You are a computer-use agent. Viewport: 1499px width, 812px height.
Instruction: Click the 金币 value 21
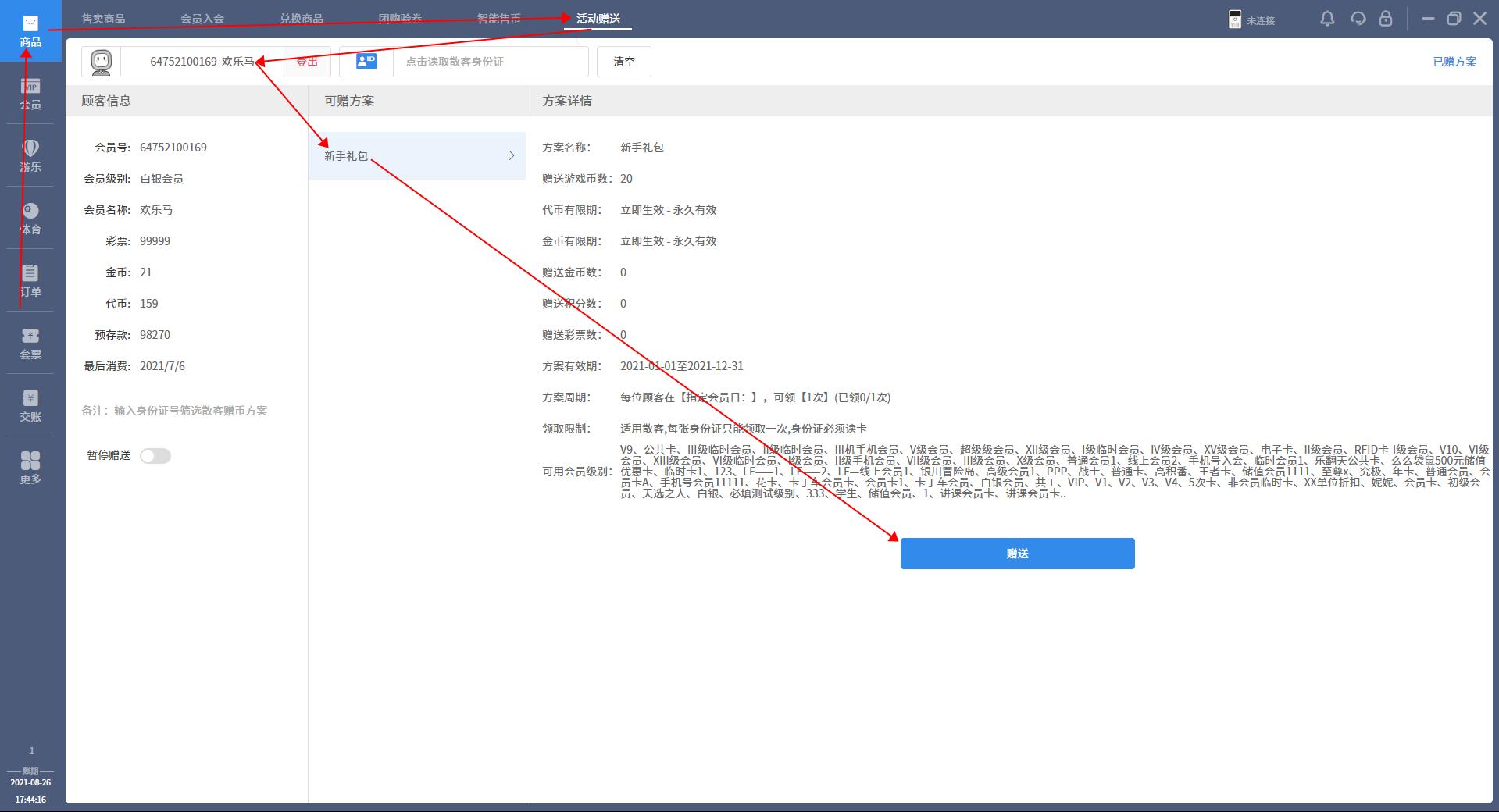[146, 272]
